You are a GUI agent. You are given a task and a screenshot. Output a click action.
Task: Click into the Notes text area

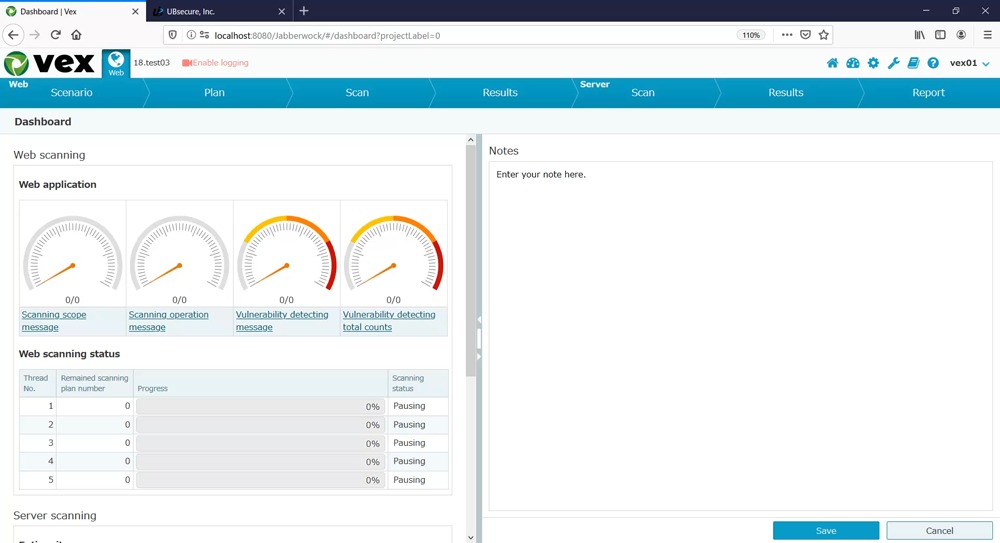tap(740, 330)
